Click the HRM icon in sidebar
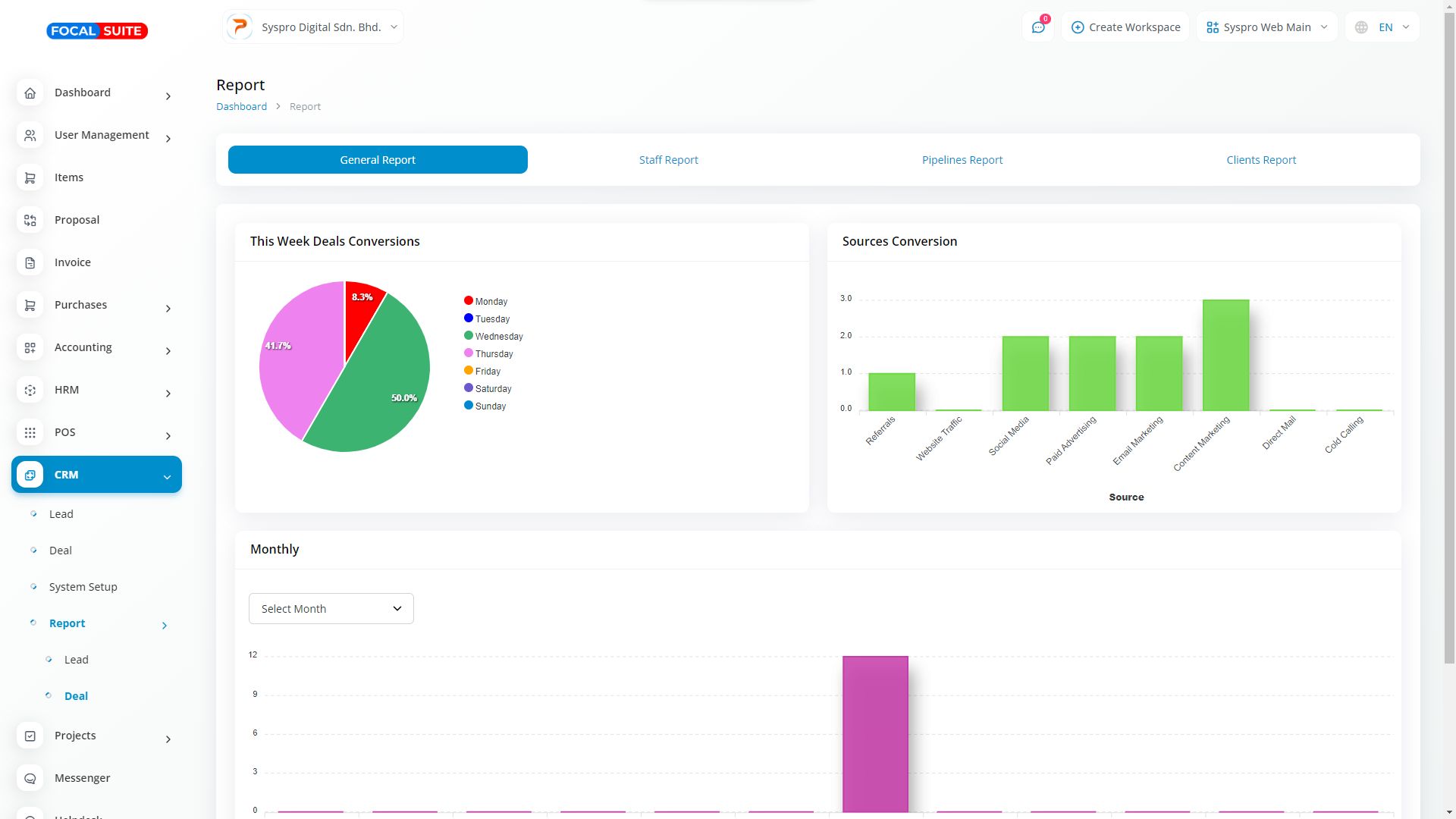Viewport: 1456px width, 819px height. point(30,391)
